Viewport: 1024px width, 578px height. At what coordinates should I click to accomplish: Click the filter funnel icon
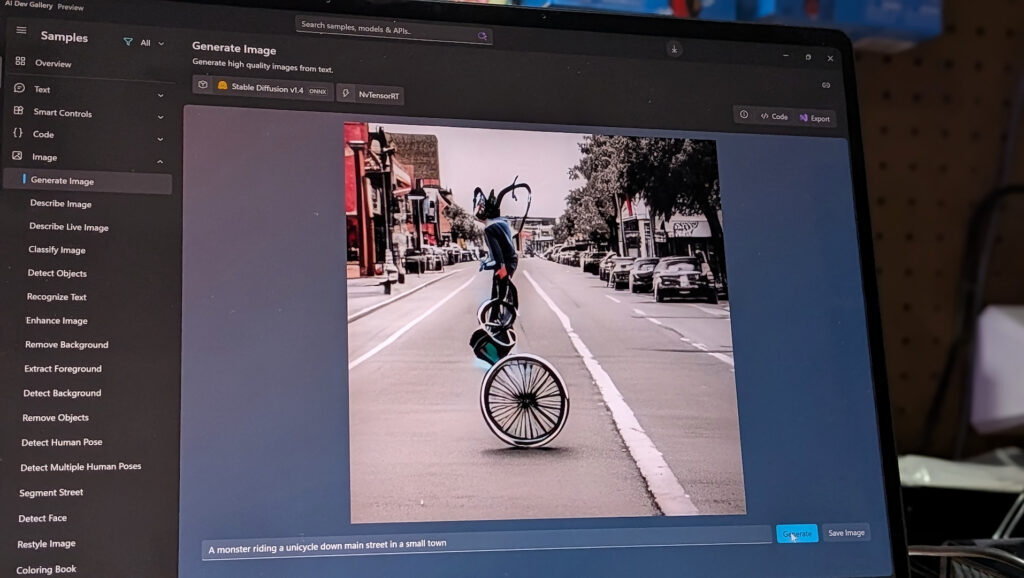tap(128, 42)
